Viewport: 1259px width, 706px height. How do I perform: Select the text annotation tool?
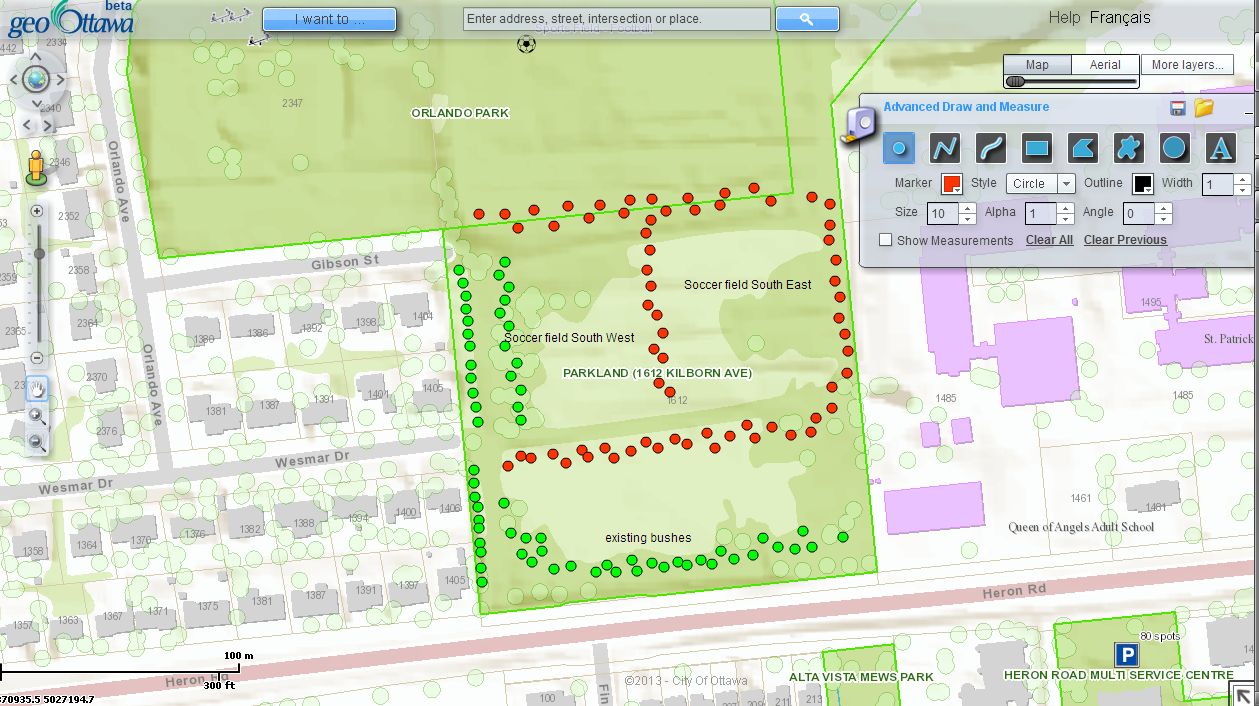point(1220,149)
